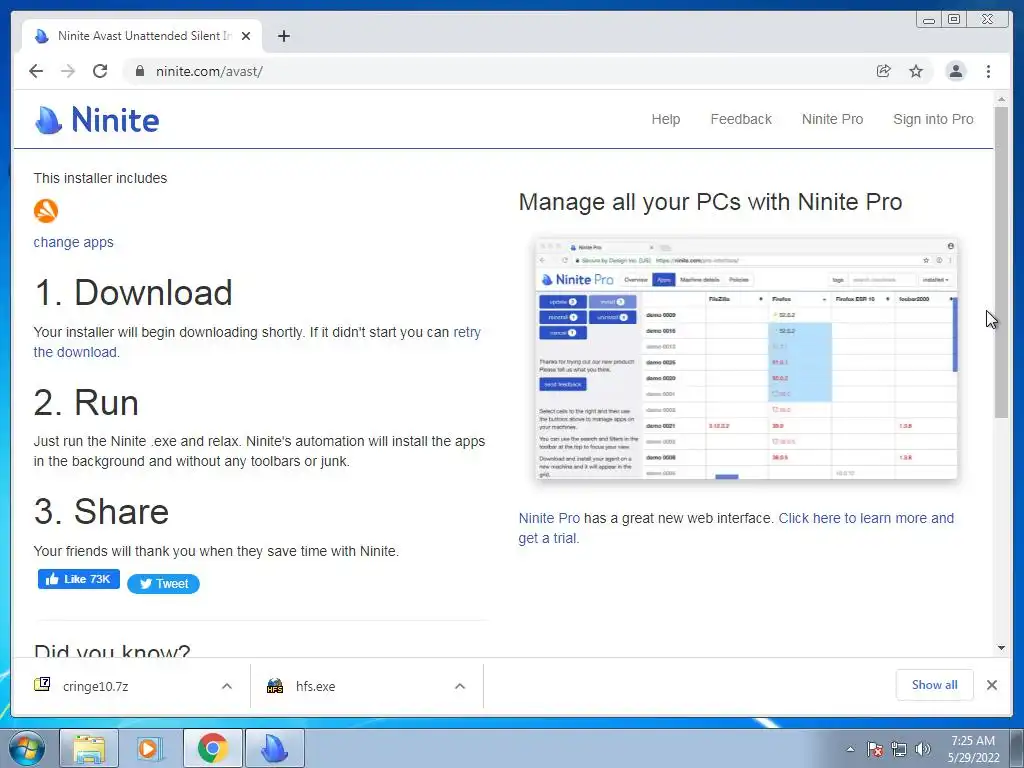The image size is (1024, 768).
Task: Open the Chrome profile avatar
Action: (x=955, y=71)
